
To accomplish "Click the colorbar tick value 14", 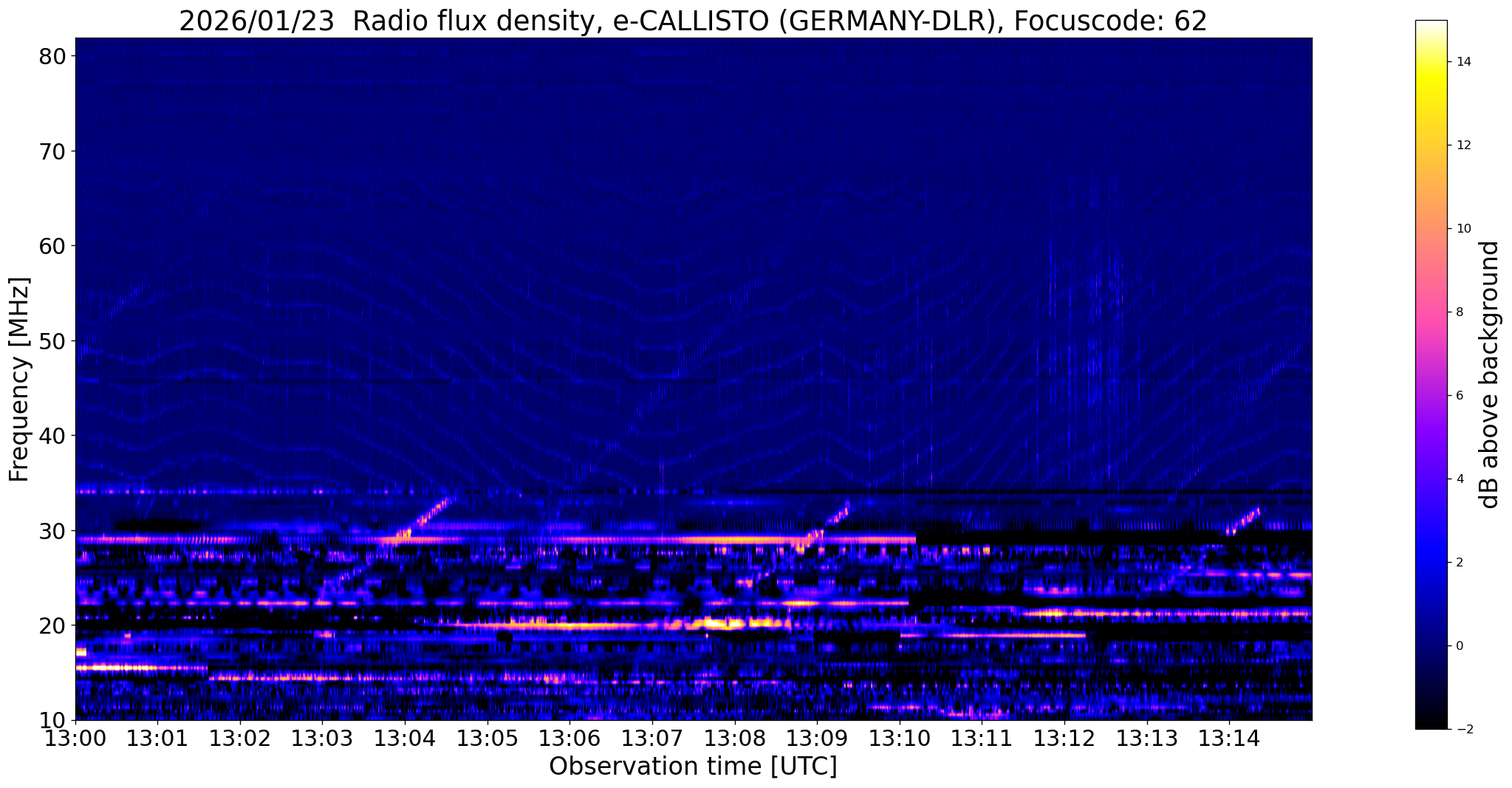I will click(1463, 62).
